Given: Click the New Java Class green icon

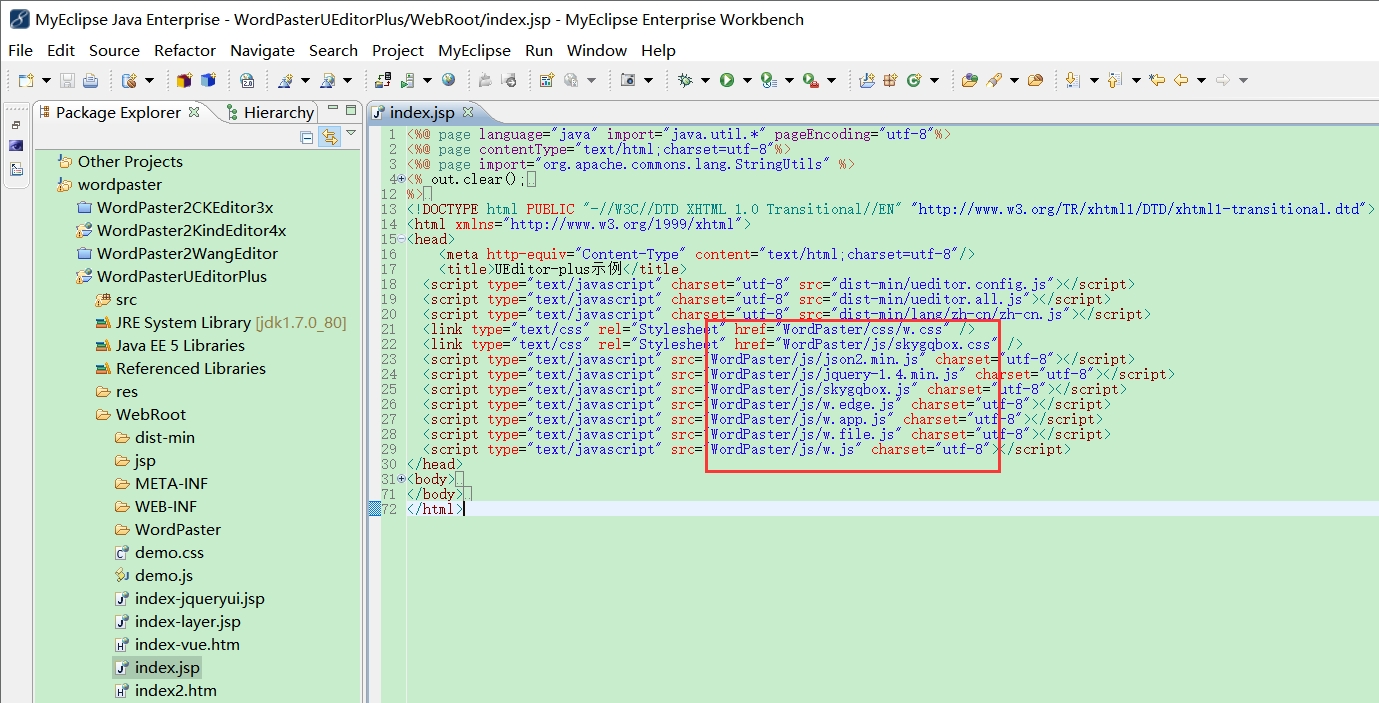Looking at the screenshot, I should coord(914,80).
